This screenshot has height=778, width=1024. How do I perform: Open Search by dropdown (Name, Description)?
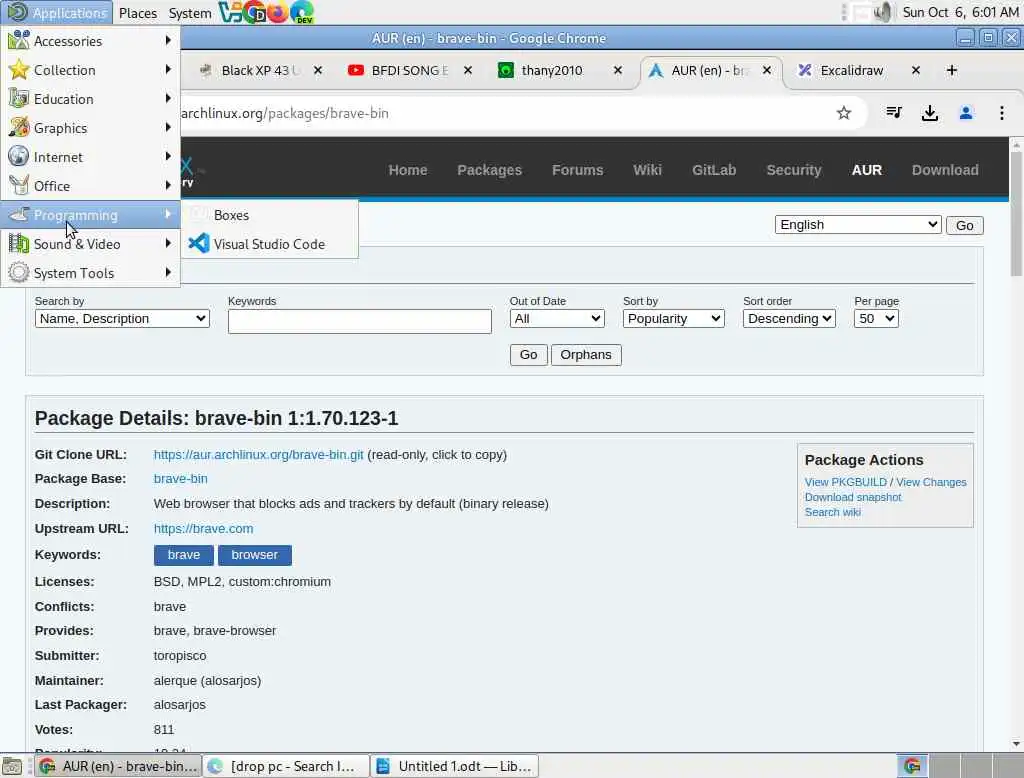(x=122, y=319)
